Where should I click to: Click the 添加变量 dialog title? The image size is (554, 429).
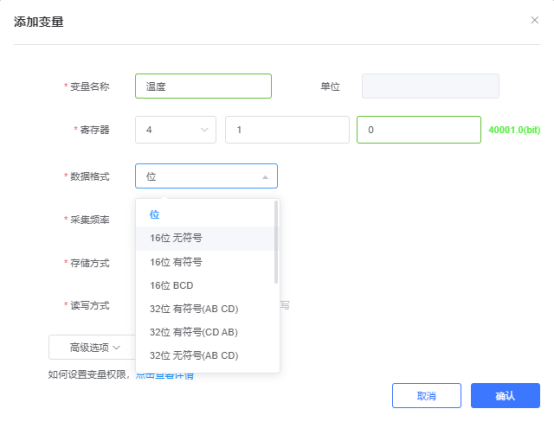pos(39,22)
